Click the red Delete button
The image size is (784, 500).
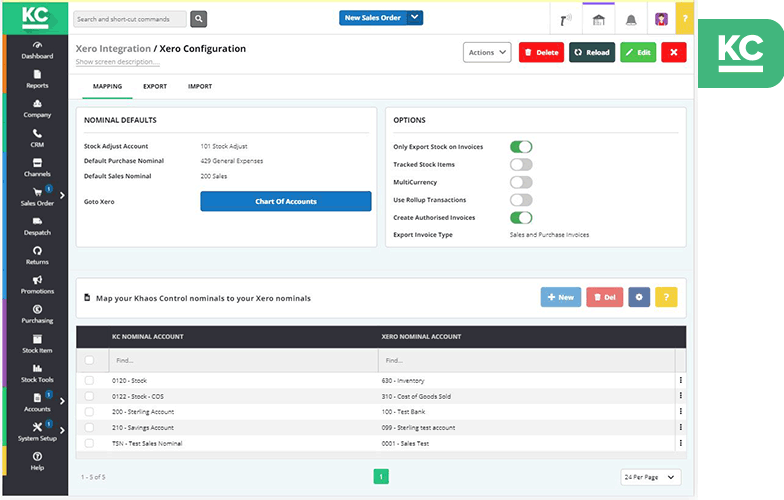click(x=542, y=52)
